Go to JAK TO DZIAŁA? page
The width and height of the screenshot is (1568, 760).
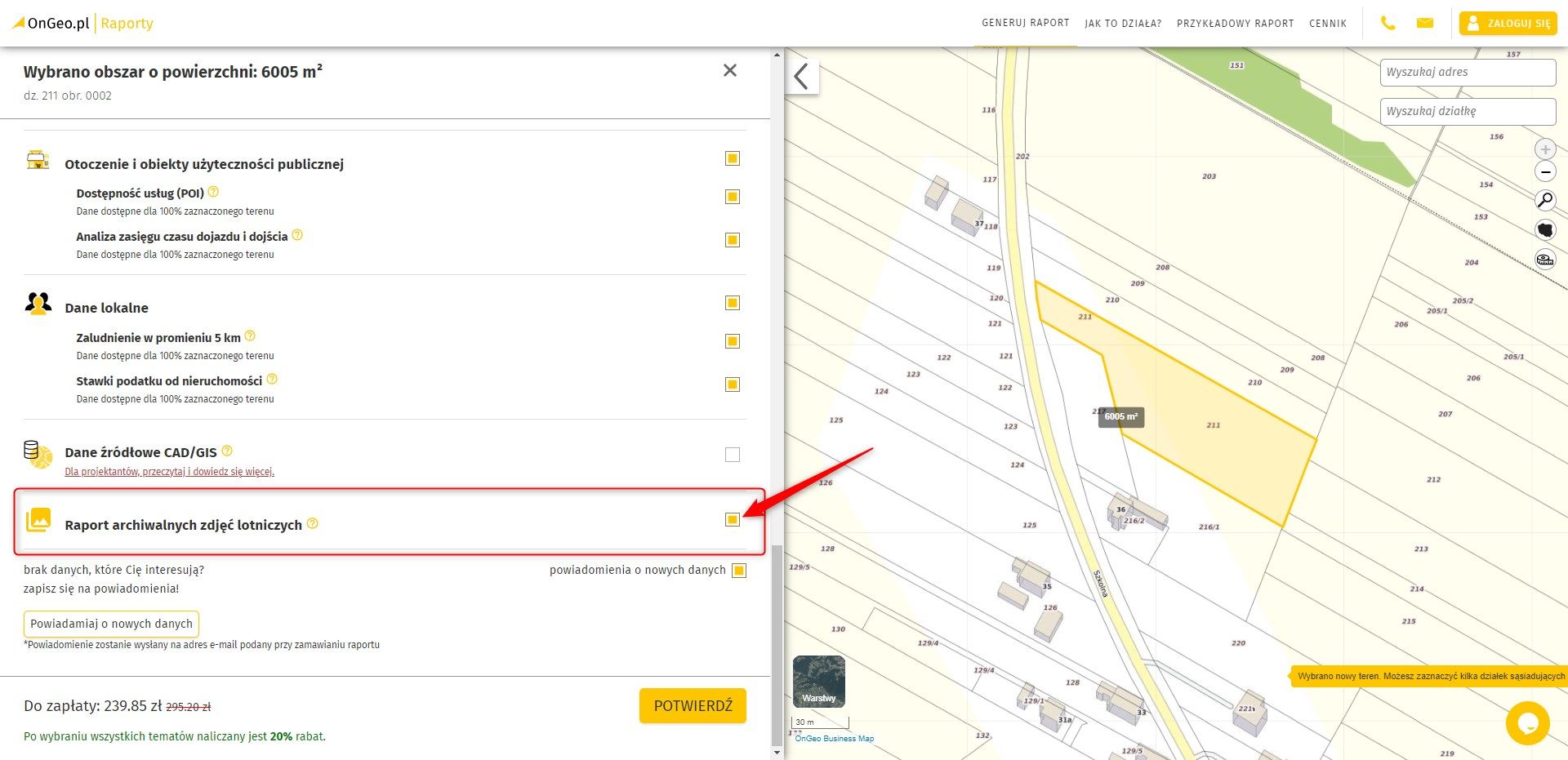pyautogui.click(x=1123, y=24)
